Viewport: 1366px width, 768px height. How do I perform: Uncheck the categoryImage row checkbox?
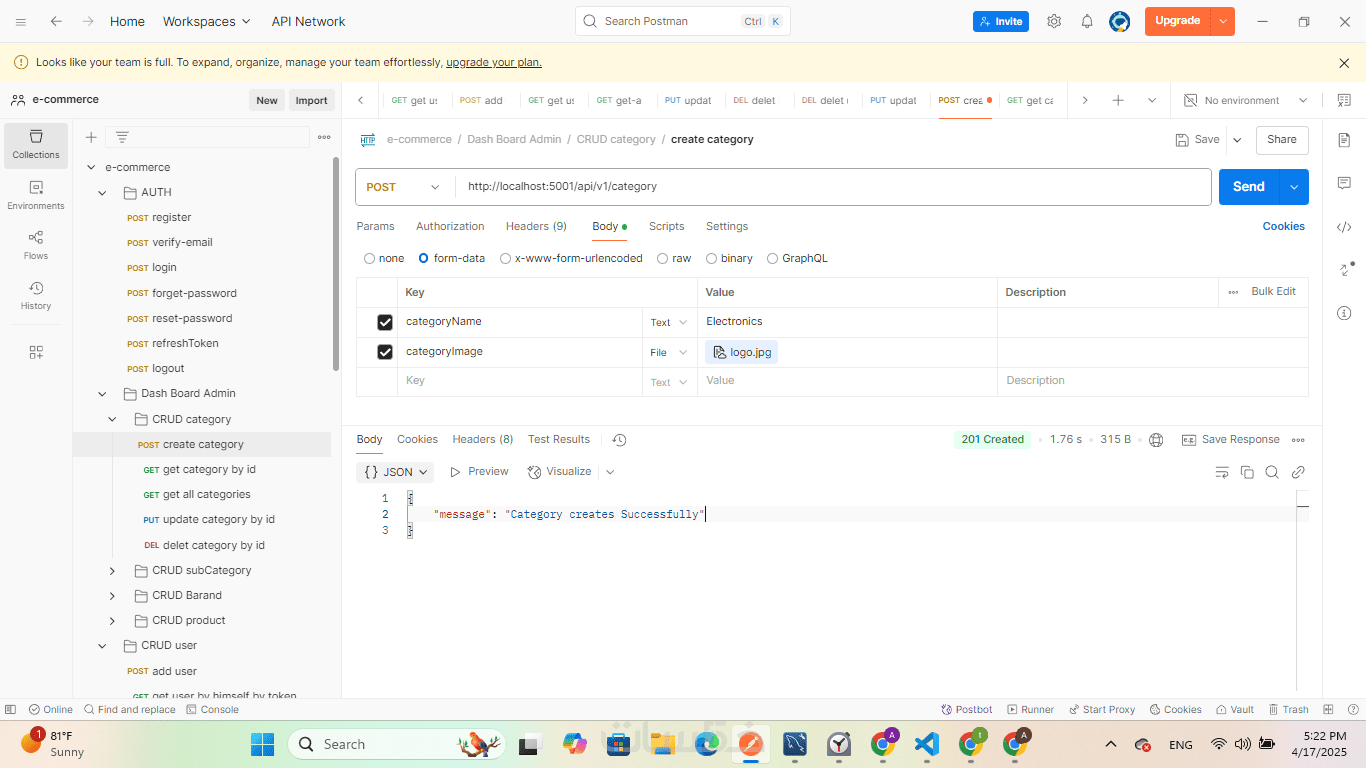pyautogui.click(x=385, y=352)
